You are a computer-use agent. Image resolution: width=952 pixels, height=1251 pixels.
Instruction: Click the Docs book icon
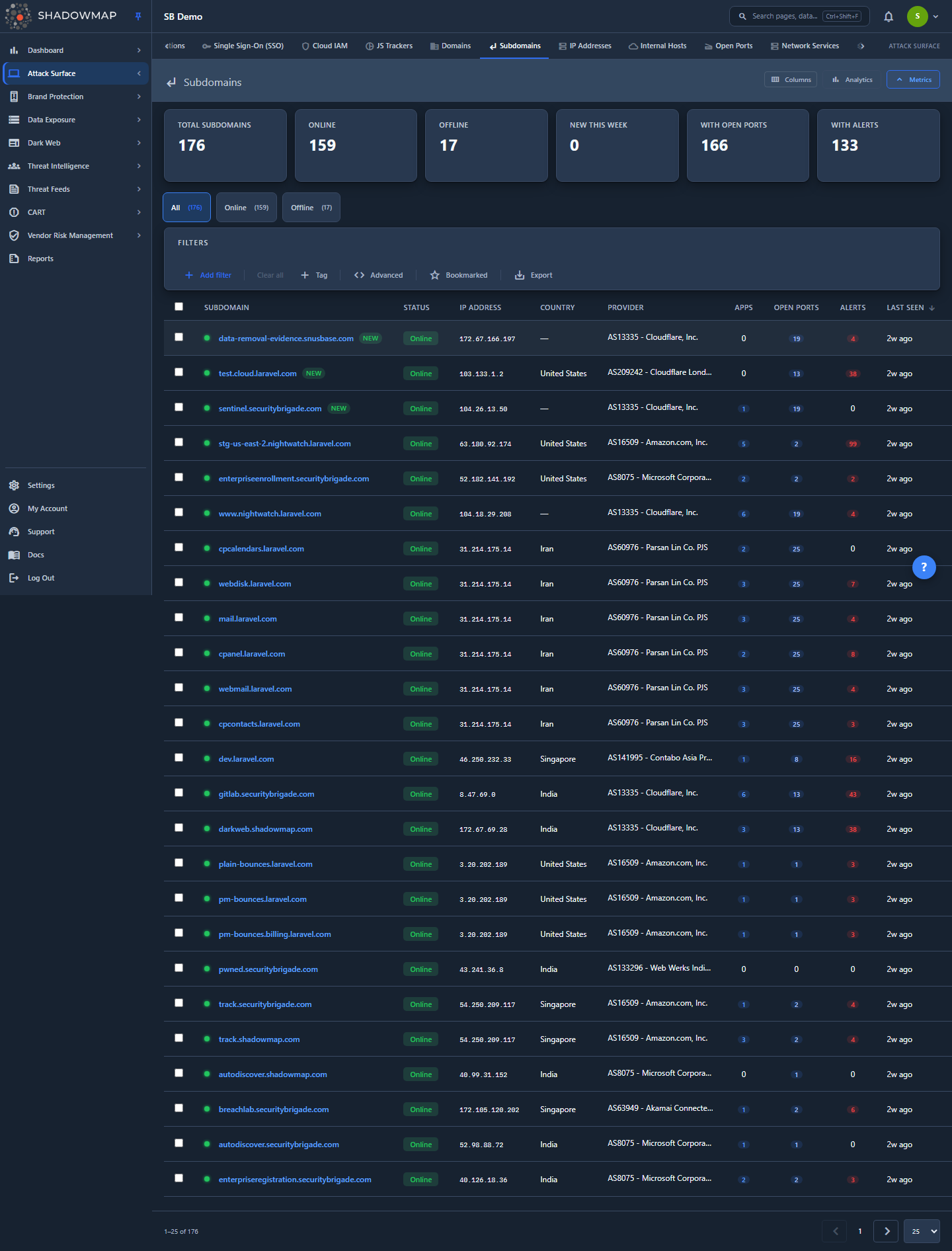[x=14, y=555]
